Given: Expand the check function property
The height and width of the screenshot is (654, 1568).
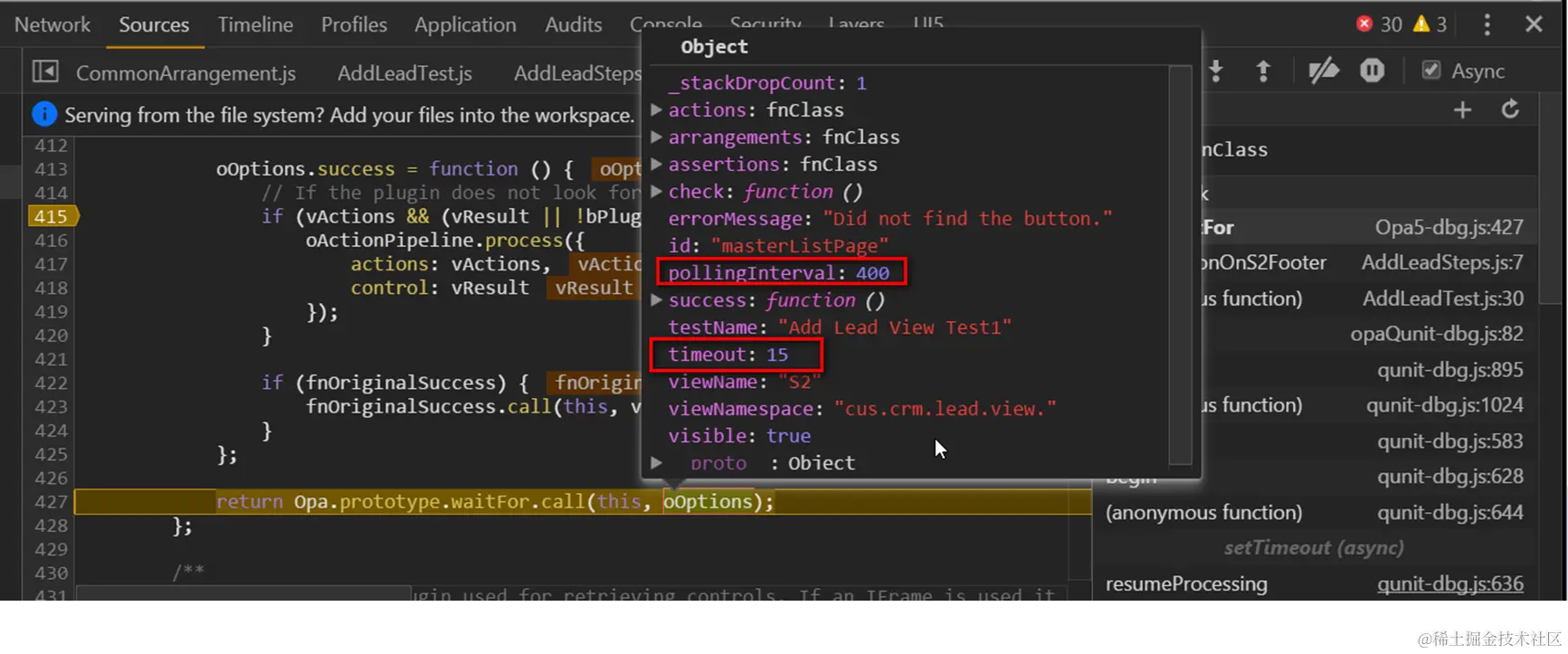Looking at the screenshot, I should click(x=657, y=192).
